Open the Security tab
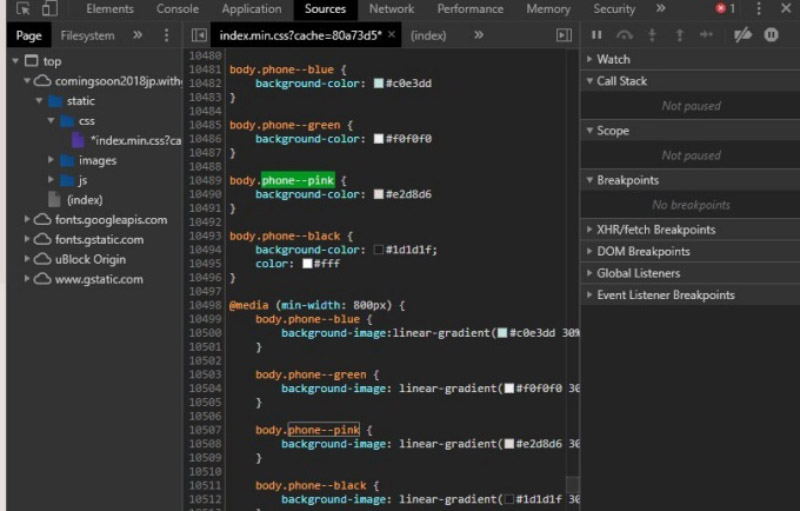This screenshot has height=511, width=800. pyautogui.click(x=614, y=9)
